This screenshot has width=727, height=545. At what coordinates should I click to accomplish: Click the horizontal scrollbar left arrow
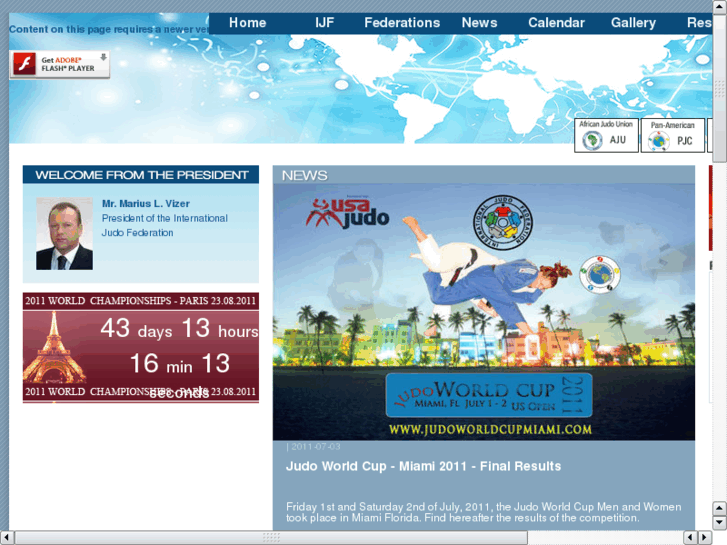point(6,537)
